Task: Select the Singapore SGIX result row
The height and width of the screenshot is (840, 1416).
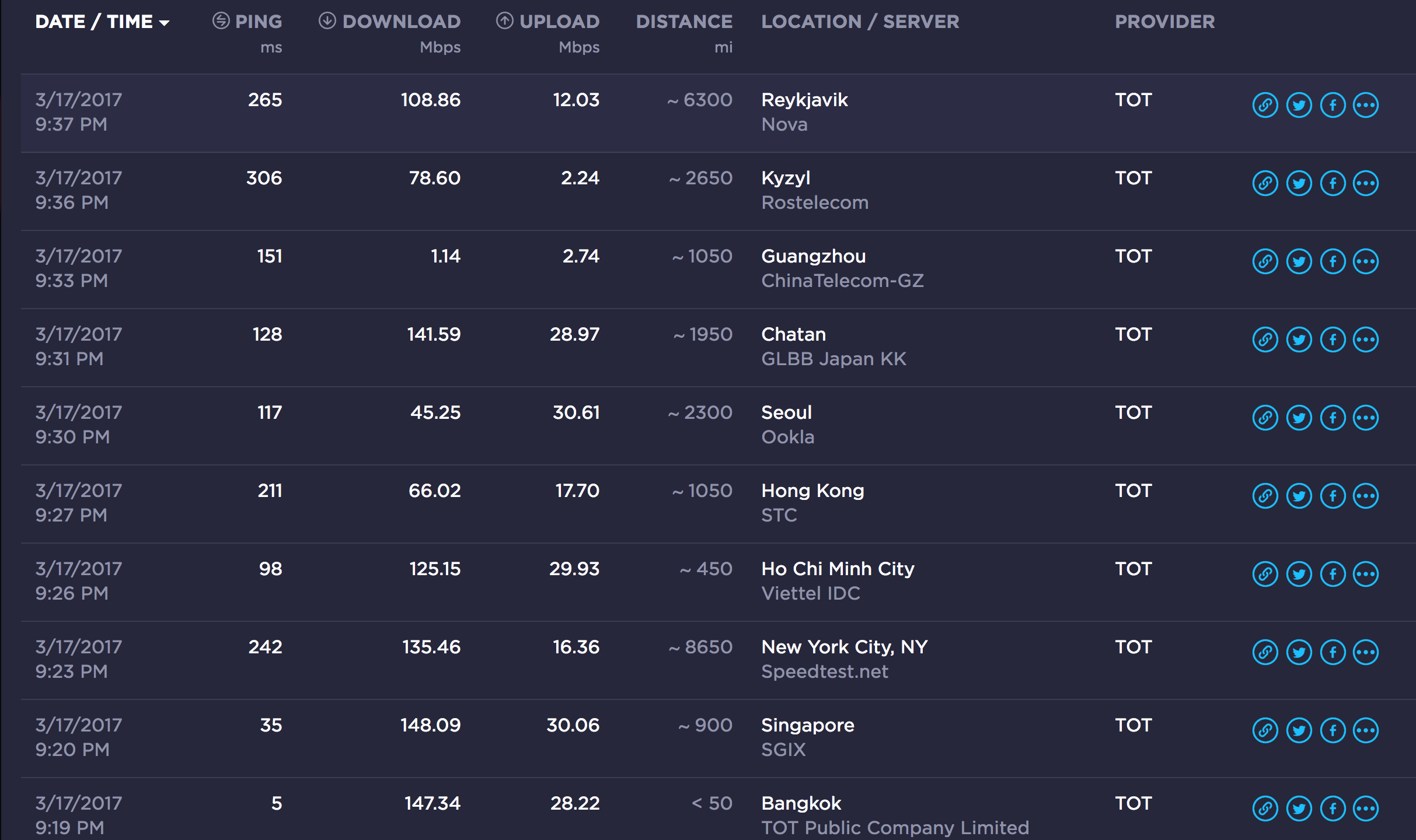Action: tap(719, 738)
